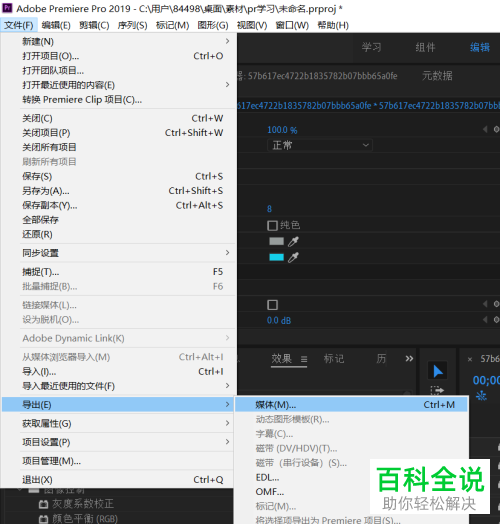This screenshot has width=500, height=524.
Task: Choose 打开团队项目... menu entry
Action: pos(118,71)
